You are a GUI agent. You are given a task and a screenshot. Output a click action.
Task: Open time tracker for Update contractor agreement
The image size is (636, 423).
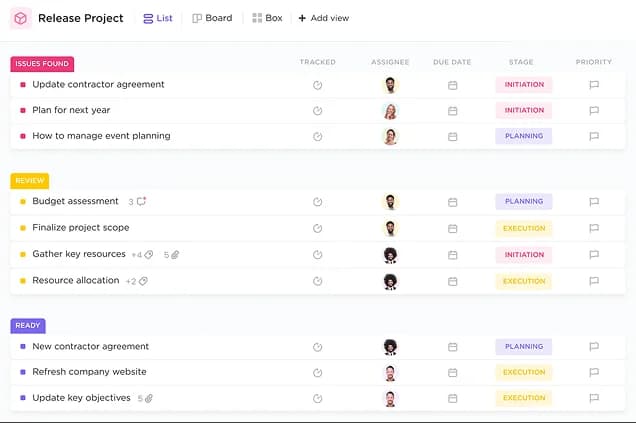point(318,85)
